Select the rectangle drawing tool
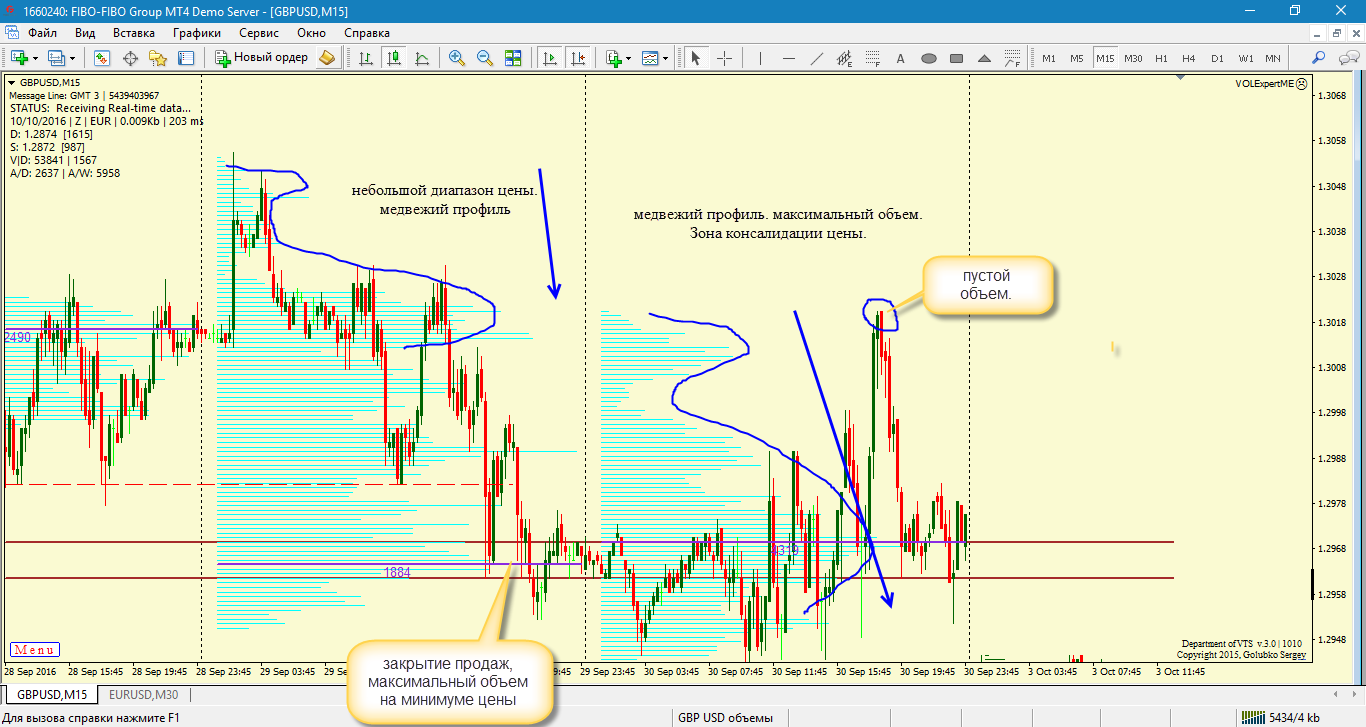1366x727 pixels. tap(956, 58)
